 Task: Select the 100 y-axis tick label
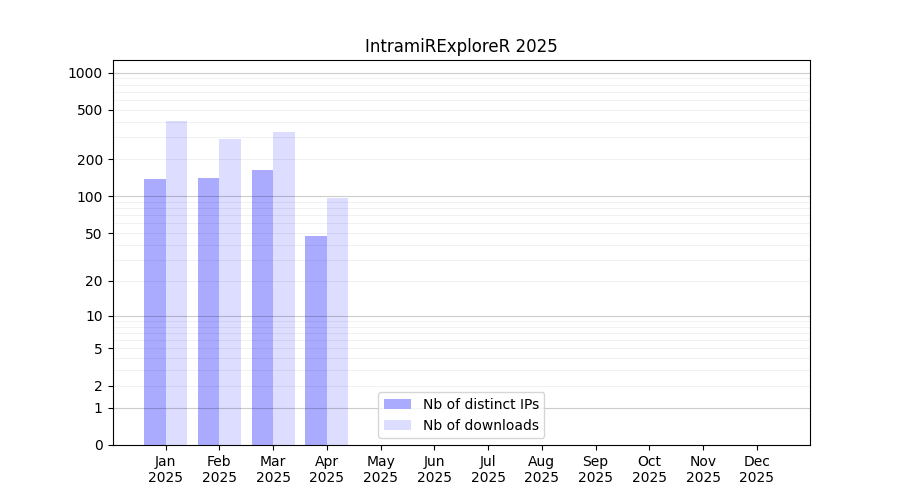click(90, 197)
